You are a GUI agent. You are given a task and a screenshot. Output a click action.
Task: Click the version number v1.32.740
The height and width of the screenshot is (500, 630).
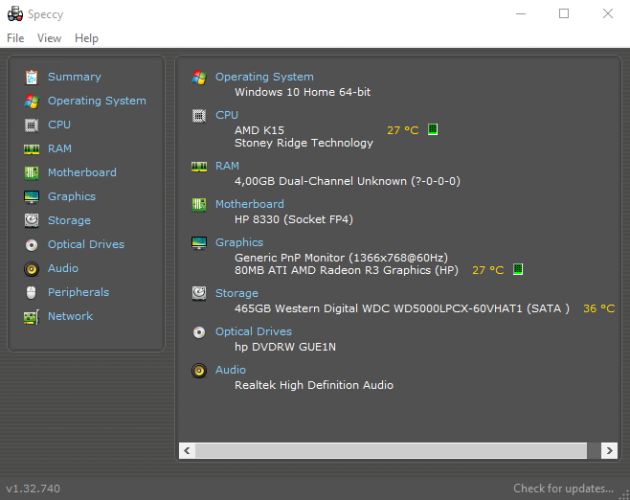(33, 489)
